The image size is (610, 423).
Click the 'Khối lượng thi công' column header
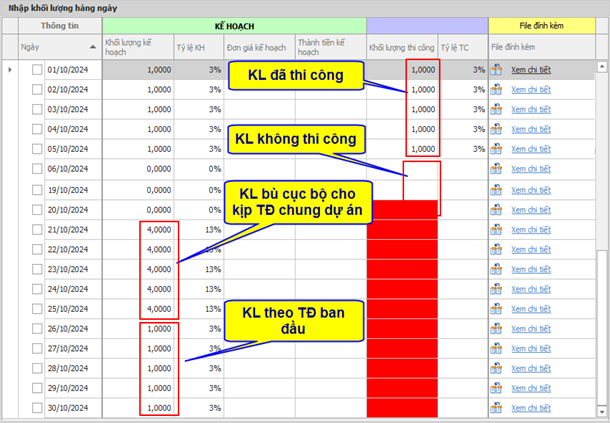(402, 47)
